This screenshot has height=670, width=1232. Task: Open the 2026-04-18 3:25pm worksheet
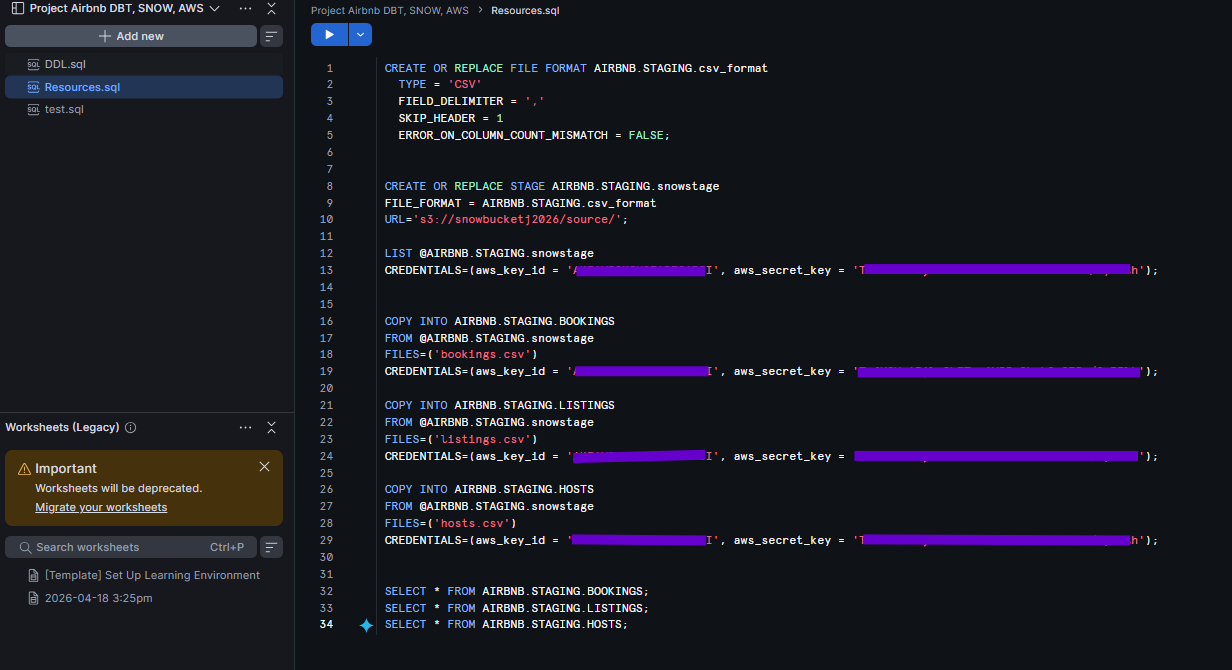[x=98, y=598]
